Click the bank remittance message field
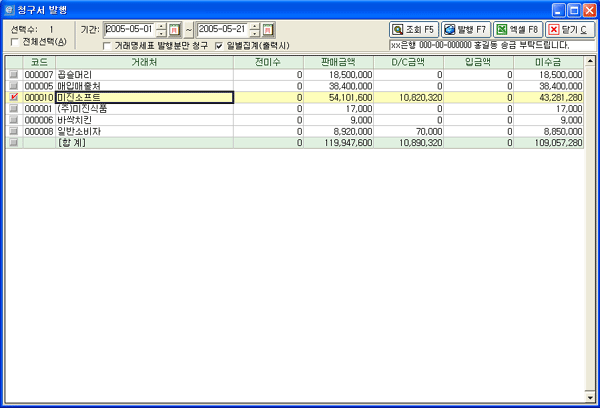600x408 pixels. click(492, 45)
